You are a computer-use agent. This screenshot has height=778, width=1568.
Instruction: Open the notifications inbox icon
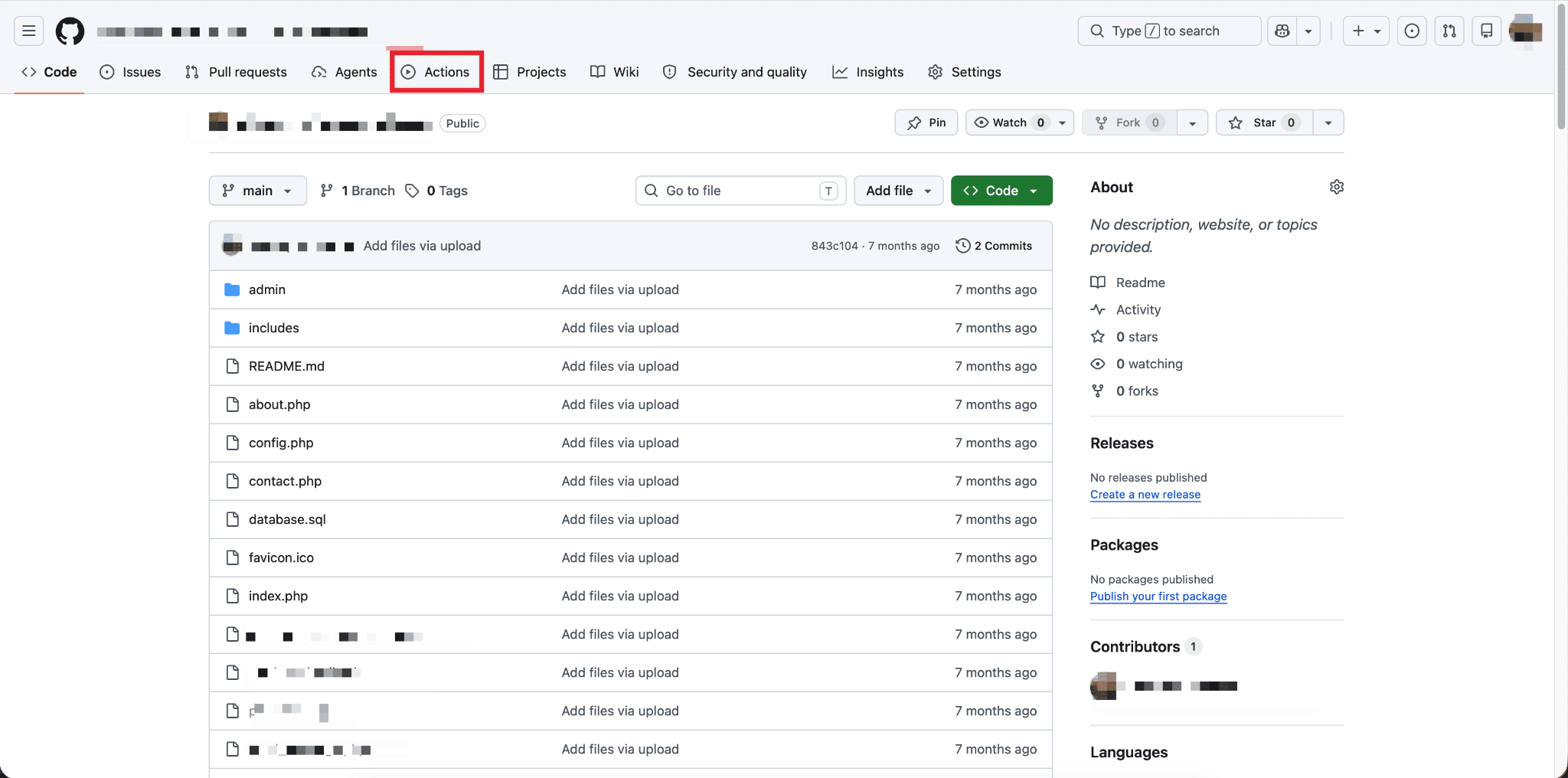[1486, 31]
